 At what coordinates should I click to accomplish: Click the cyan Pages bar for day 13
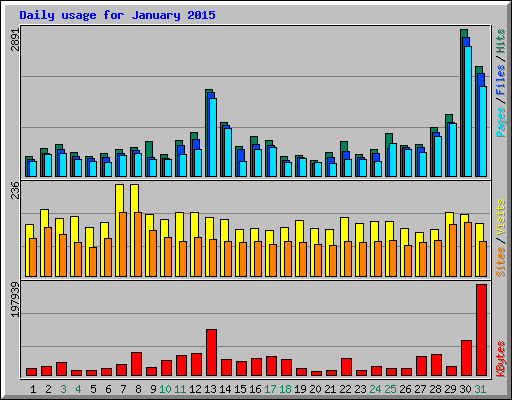[213, 137]
